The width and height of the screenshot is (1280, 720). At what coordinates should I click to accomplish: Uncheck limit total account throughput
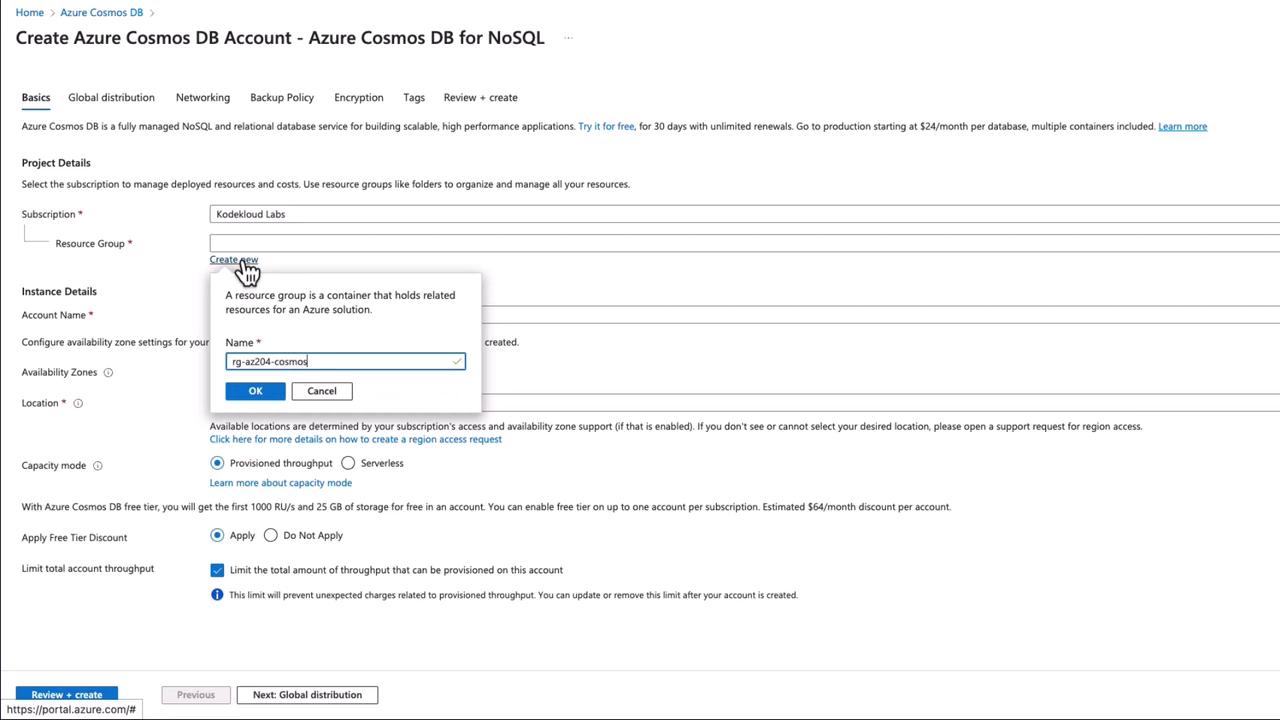(x=217, y=570)
